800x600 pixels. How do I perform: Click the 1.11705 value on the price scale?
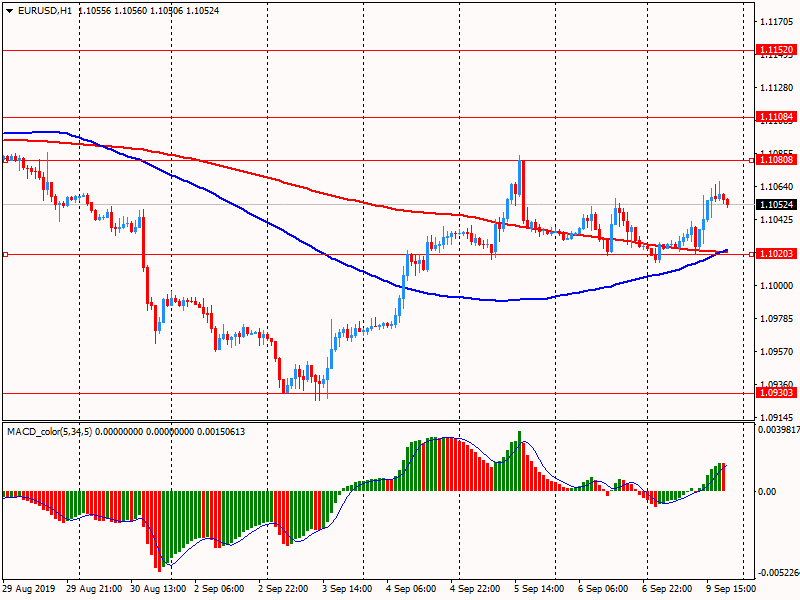pyautogui.click(x=777, y=21)
